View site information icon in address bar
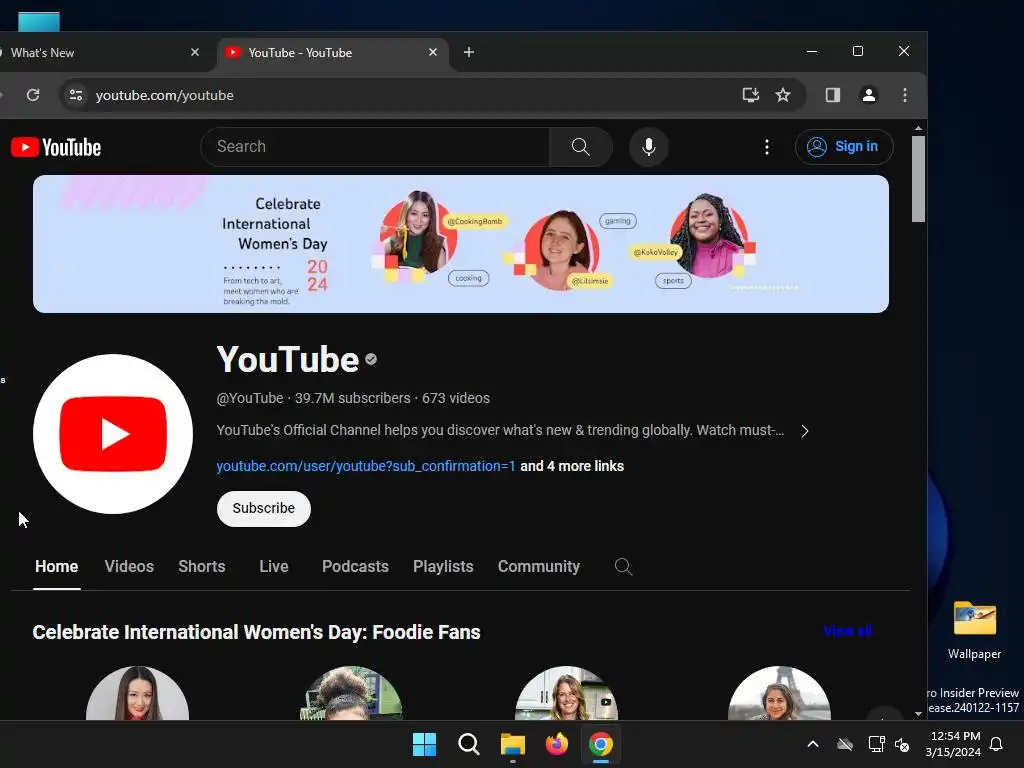The height and width of the screenshot is (768, 1024). pyautogui.click(x=76, y=95)
